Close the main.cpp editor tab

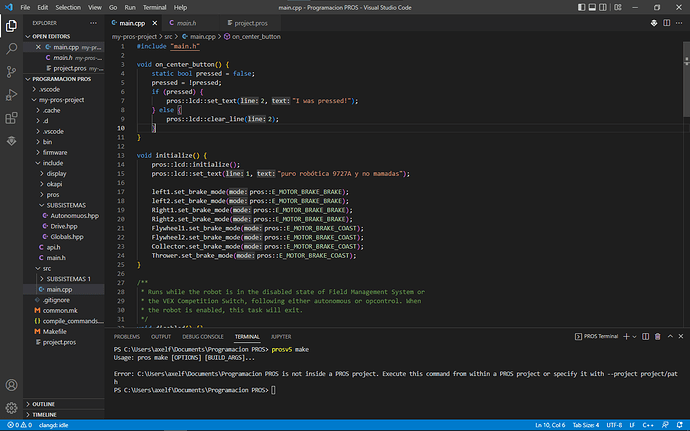pyautogui.click(x=154, y=23)
